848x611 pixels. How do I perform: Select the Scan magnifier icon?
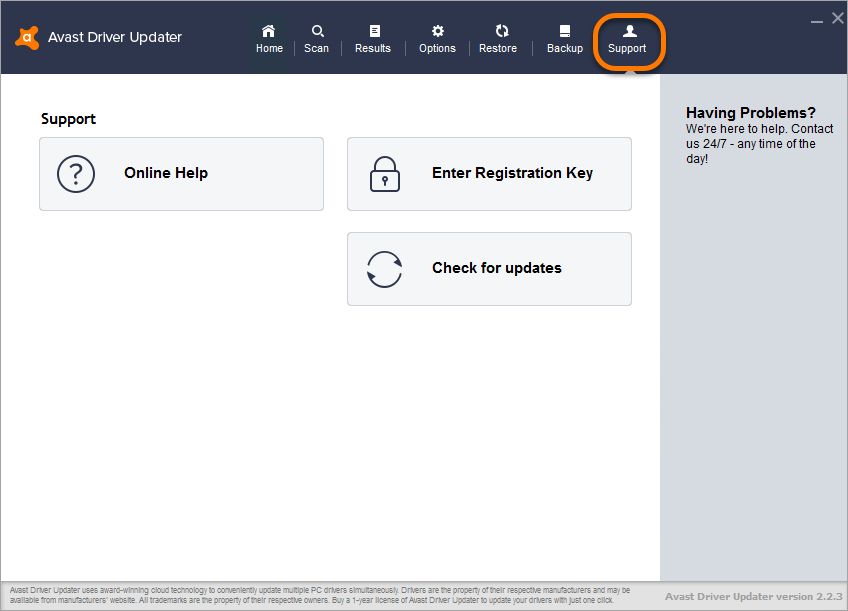317,31
